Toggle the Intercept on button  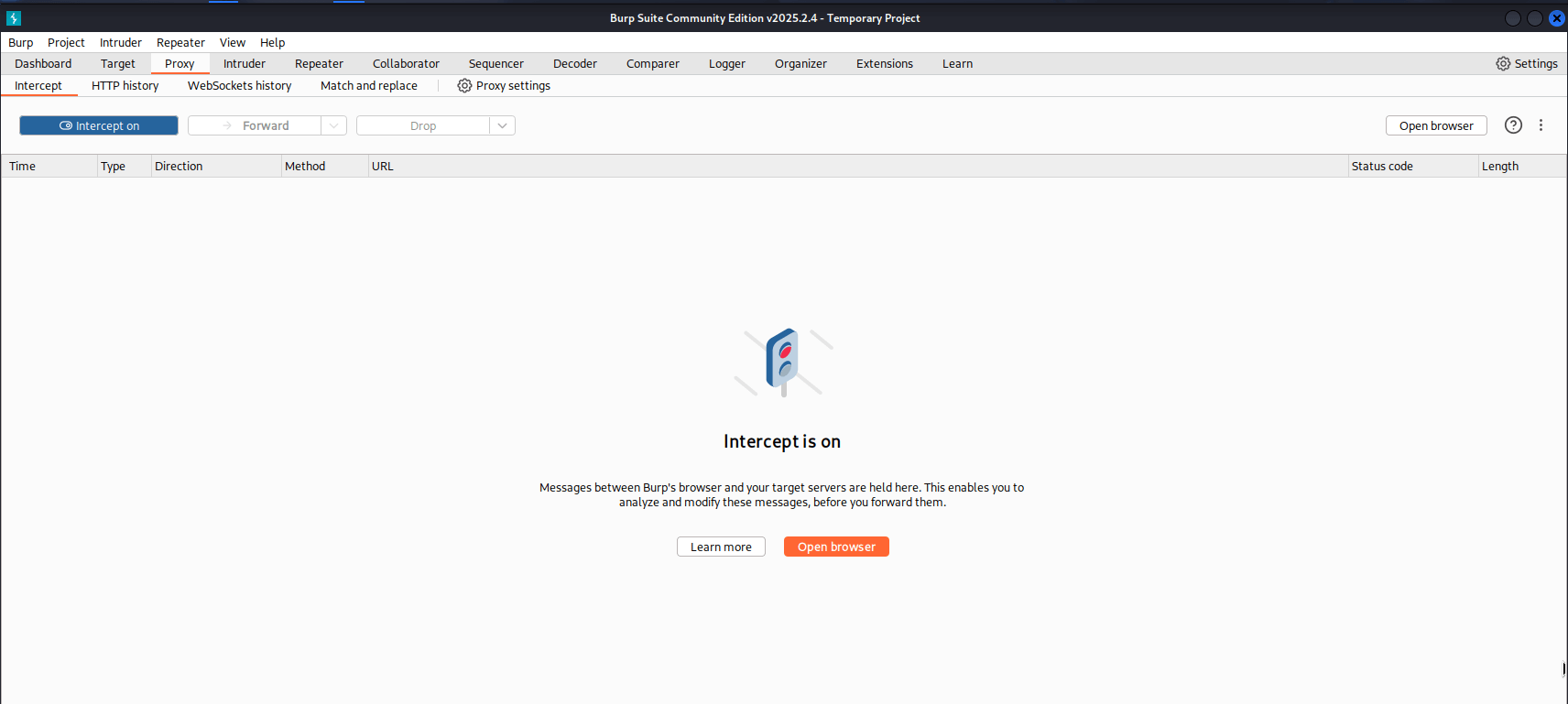(99, 125)
